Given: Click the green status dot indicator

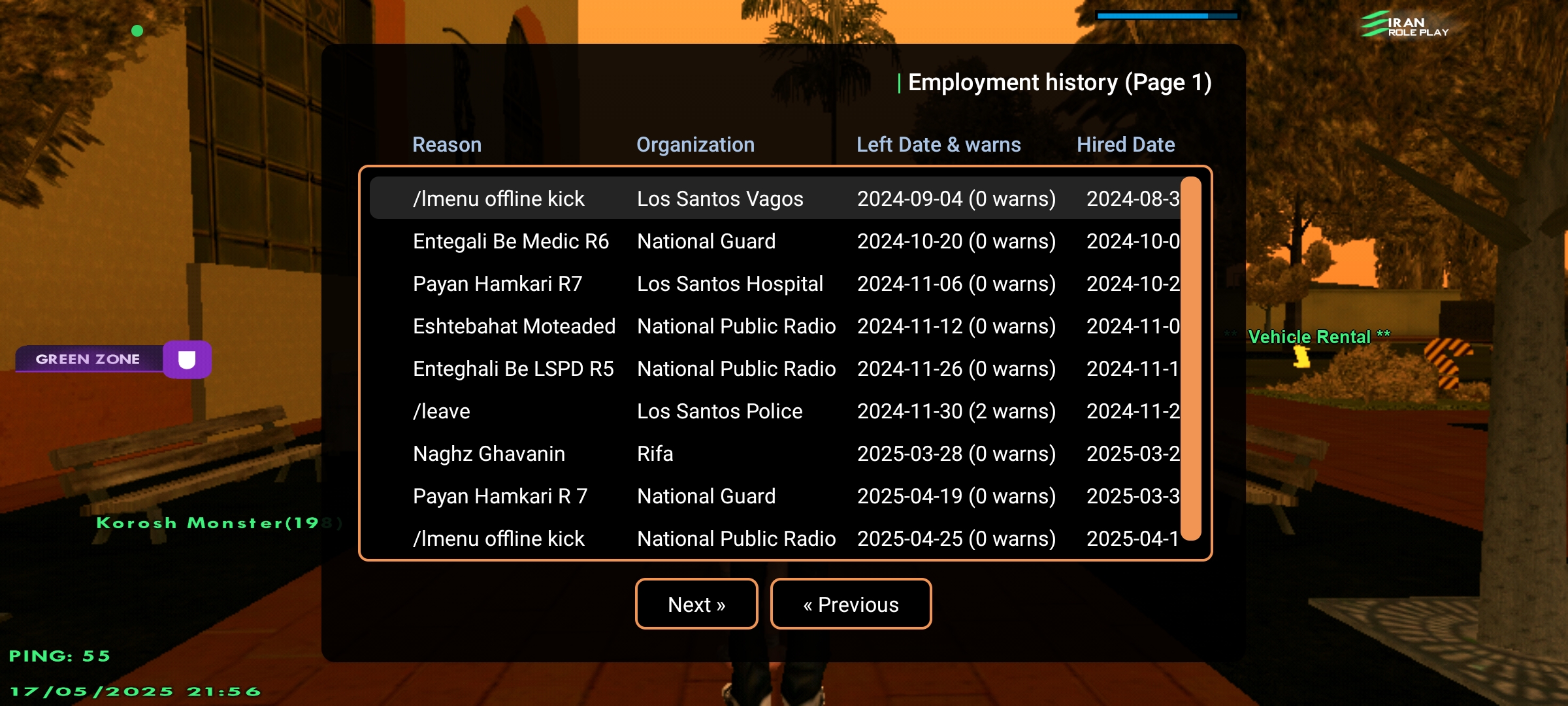Looking at the screenshot, I should [137, 31].
